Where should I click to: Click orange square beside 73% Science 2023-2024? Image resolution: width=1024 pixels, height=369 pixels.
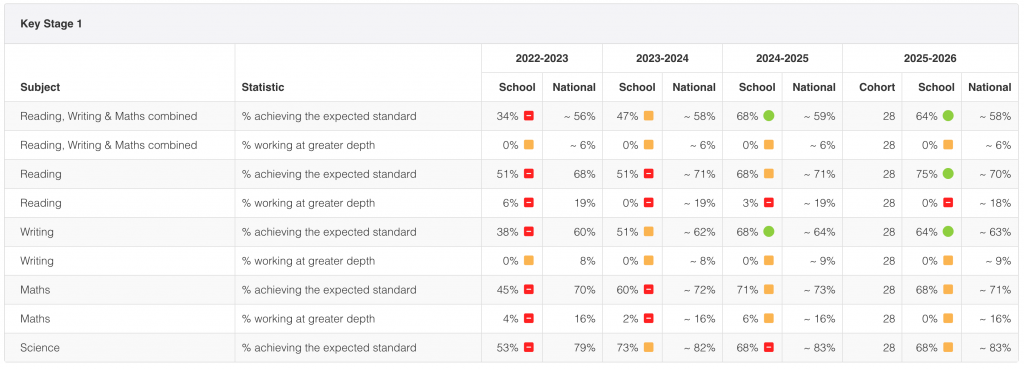coord(648,347)
